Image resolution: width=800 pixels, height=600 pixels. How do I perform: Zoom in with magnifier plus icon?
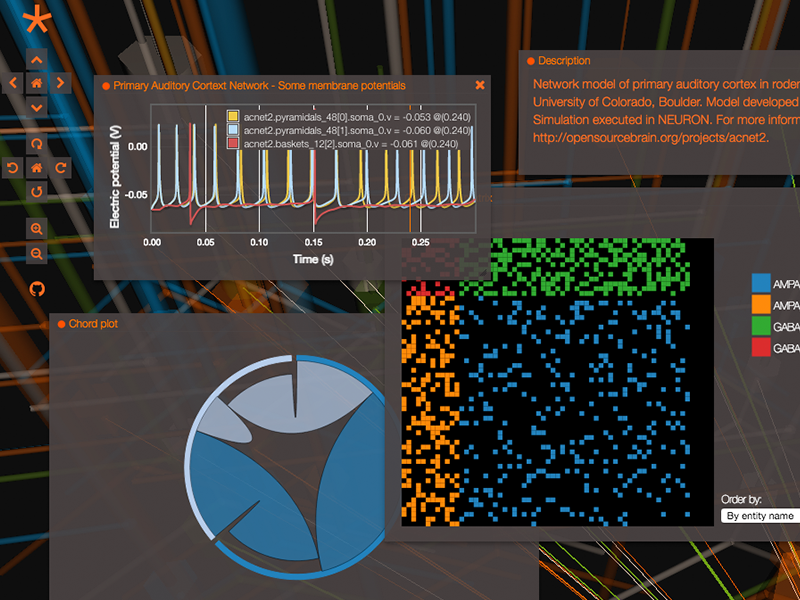37,229
